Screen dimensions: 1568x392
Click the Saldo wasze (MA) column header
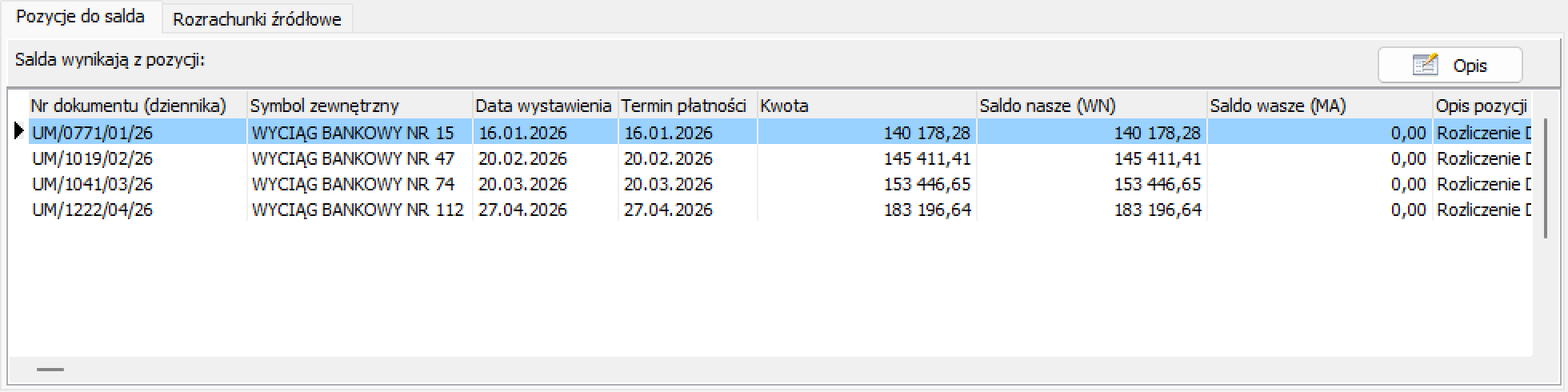click(1320, 106)
